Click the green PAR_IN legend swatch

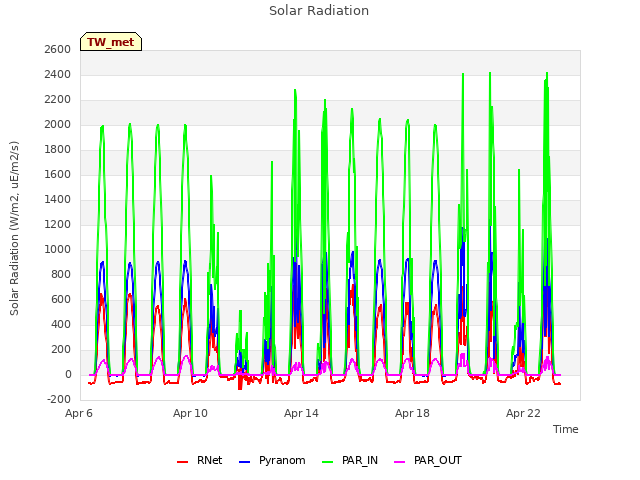pos(327,462)
